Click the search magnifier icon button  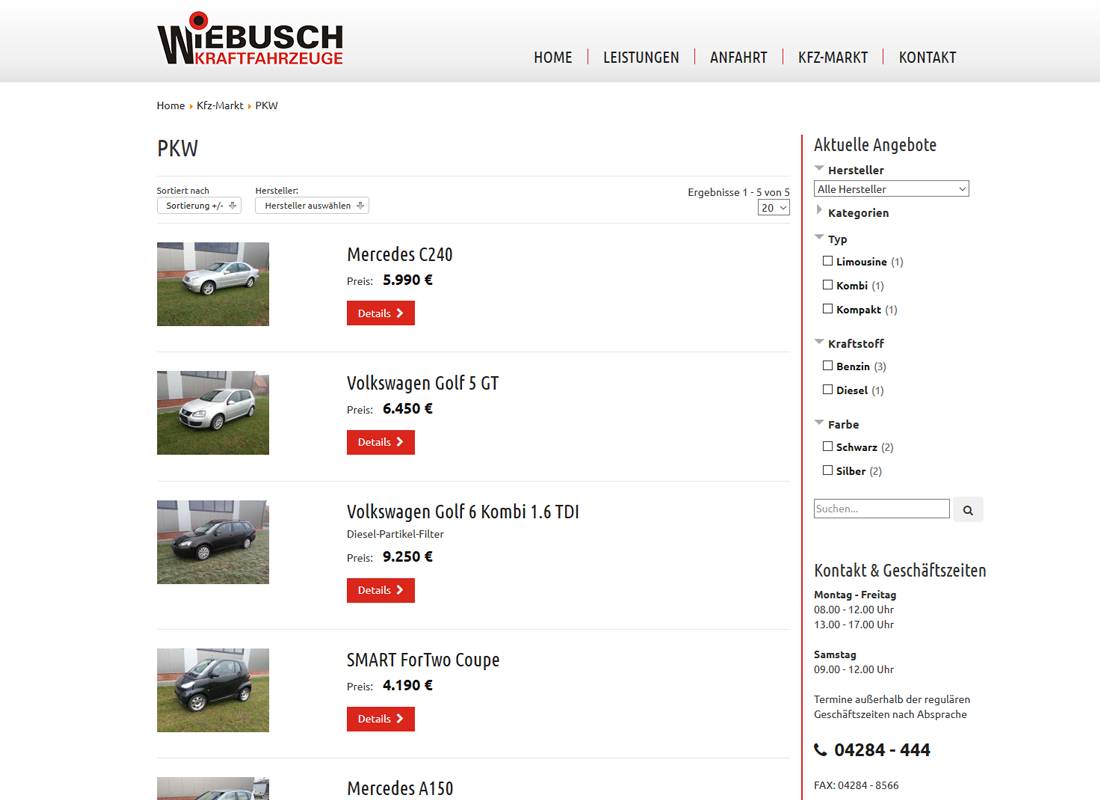click(967, 509)
